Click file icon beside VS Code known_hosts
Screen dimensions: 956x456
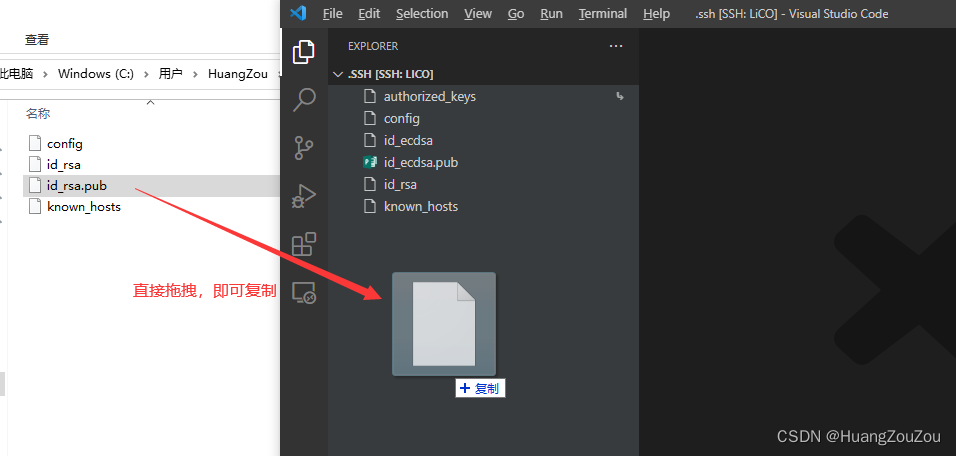[369, 206]
